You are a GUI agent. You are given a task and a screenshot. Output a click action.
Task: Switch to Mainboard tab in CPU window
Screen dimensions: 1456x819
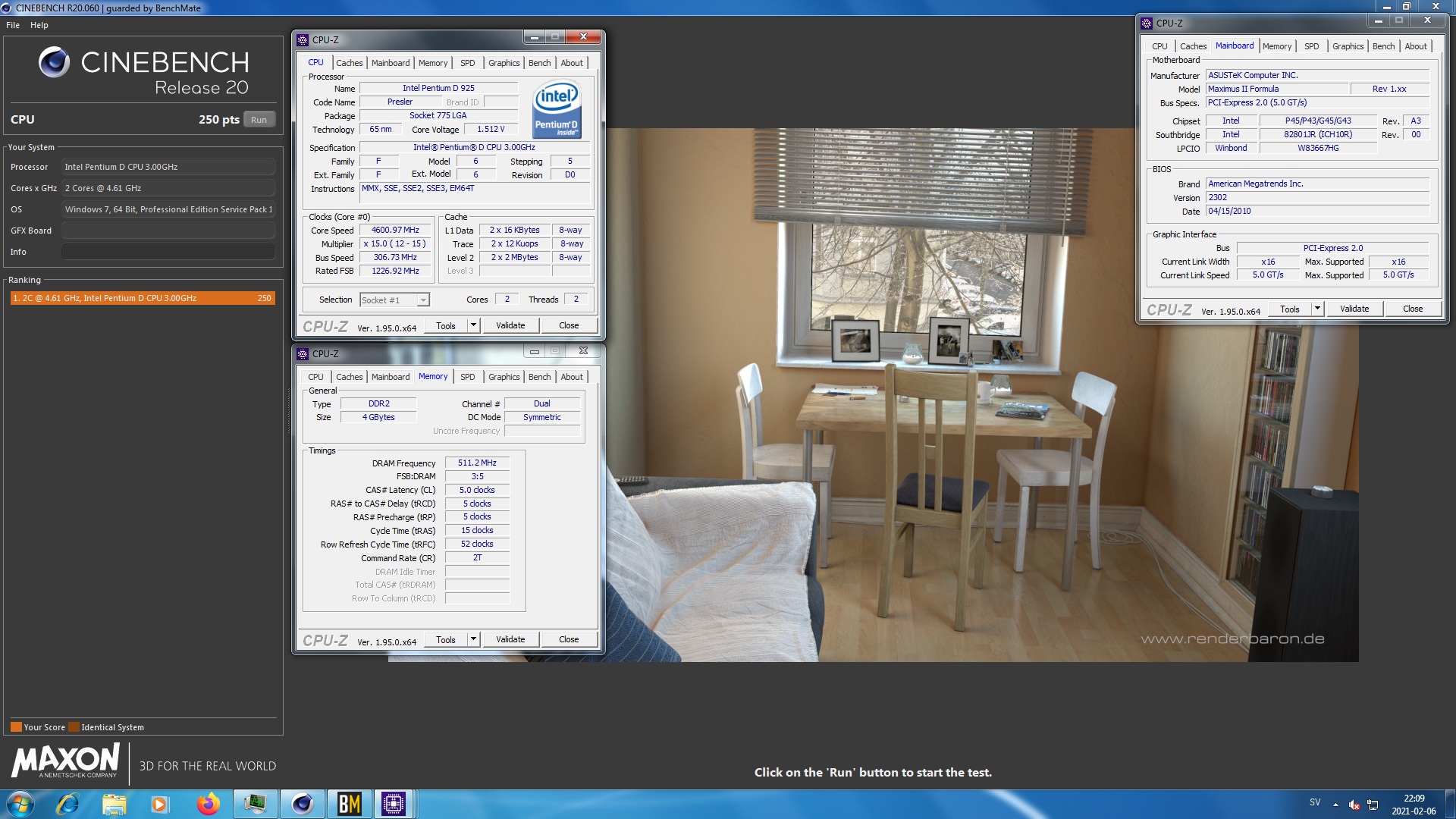[x=391, y=63]
